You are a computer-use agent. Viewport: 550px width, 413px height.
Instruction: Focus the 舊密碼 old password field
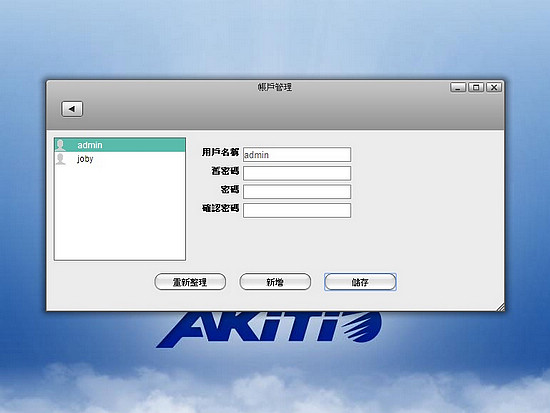coord(297,173)
